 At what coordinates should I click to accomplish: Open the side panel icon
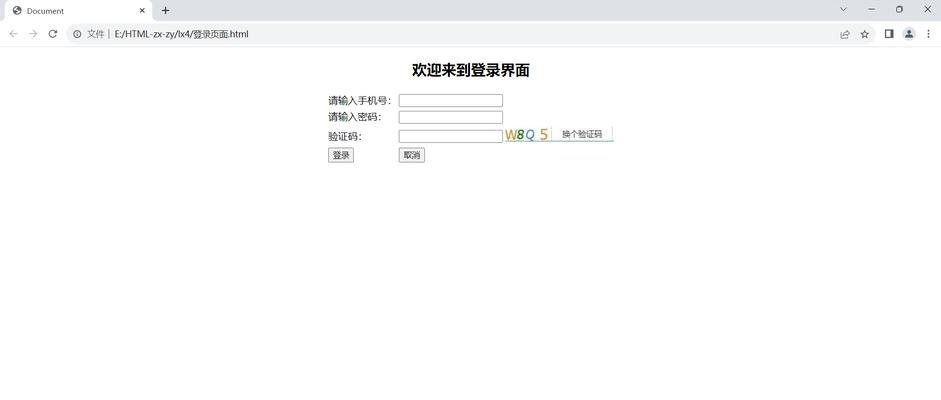889,34
